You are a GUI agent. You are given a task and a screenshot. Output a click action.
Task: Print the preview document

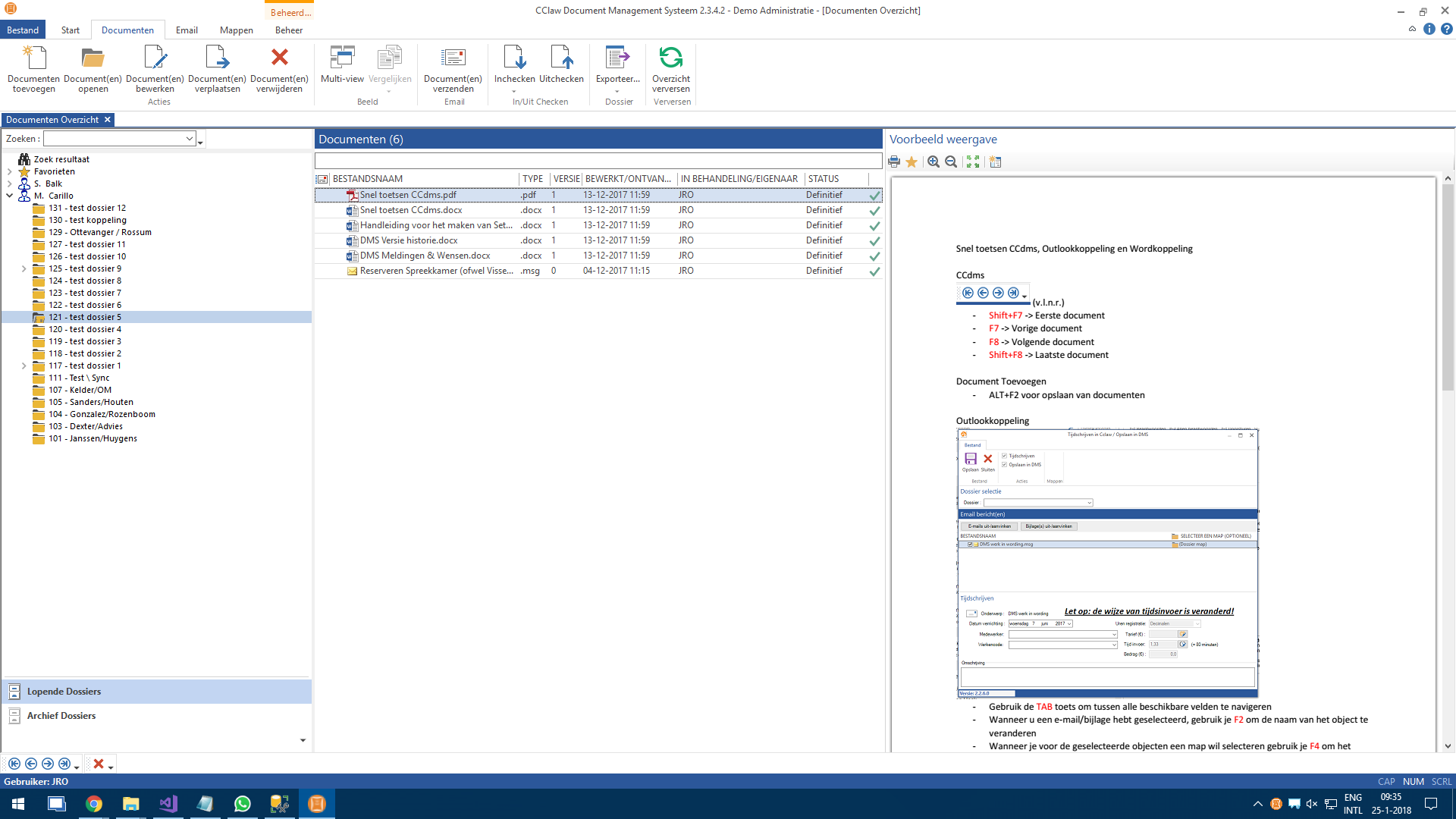pos(894,162)
